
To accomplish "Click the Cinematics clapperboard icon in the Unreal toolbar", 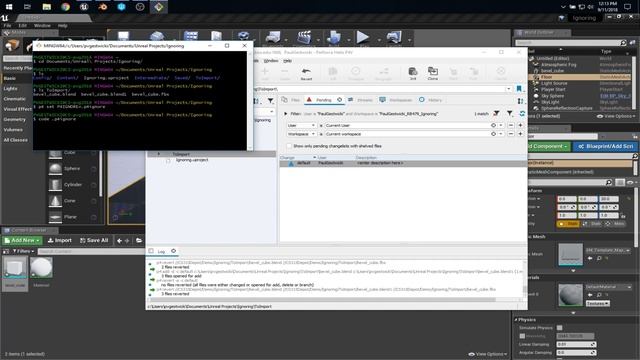I will (x=304, y=37).
